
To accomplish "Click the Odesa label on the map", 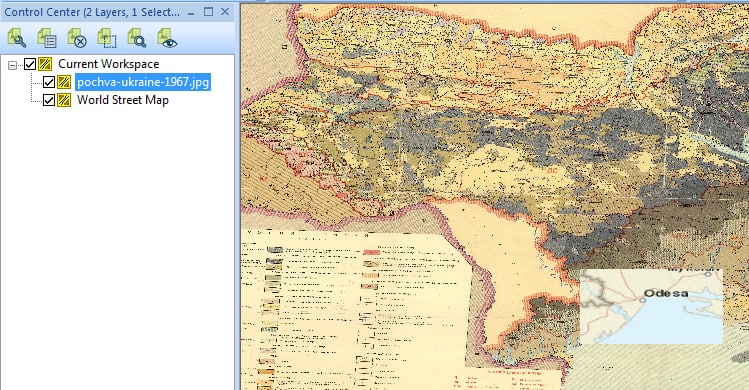I will click(x=666, y=293).
